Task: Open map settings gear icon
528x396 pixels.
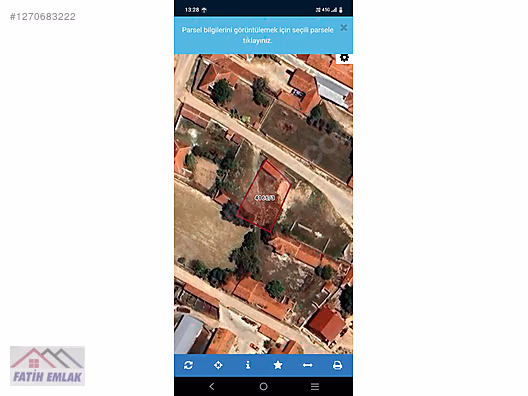Action: (344, 58)
